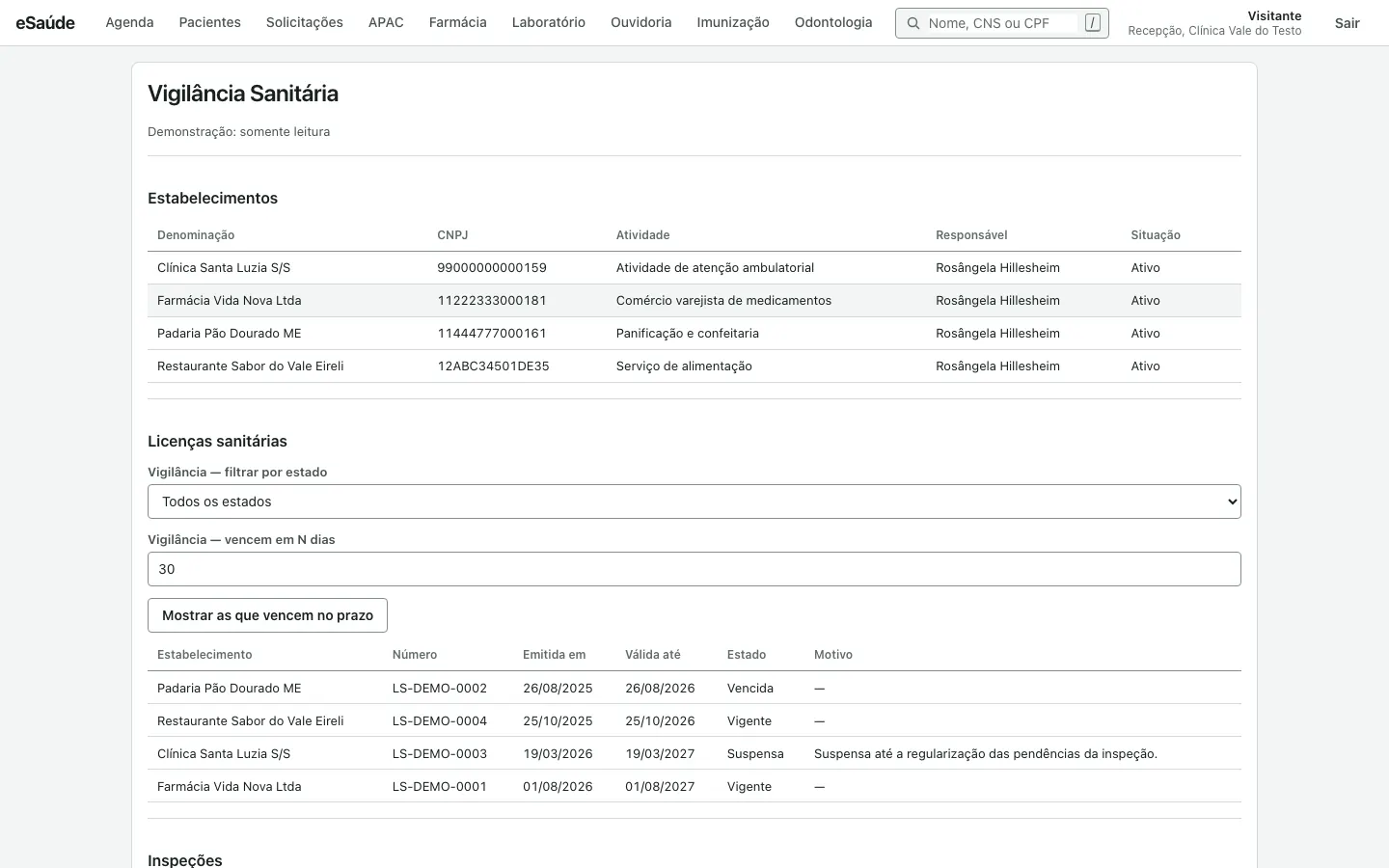Click the magnifier icon in search box
The image size is (1389, 868).
[x=912, y=23]
